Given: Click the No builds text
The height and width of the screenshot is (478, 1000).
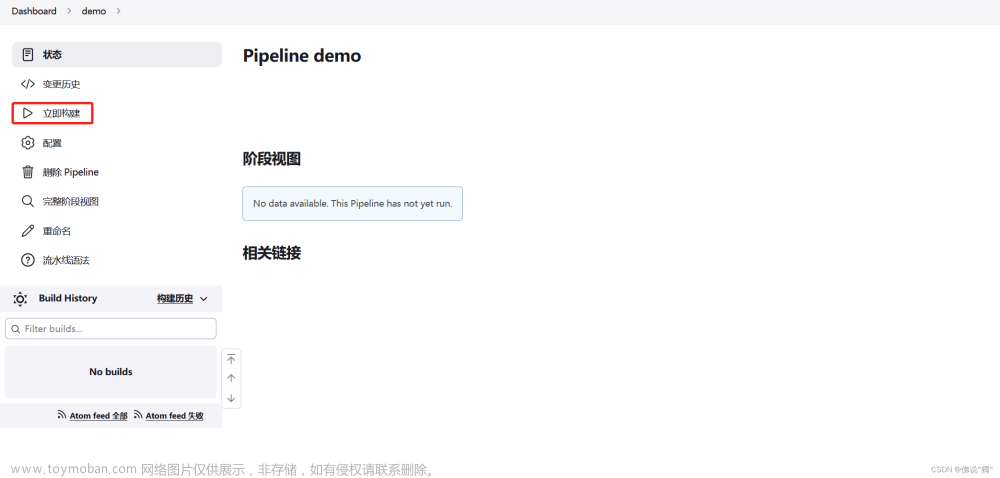Looking at the screenshot, I should [111, 372].
